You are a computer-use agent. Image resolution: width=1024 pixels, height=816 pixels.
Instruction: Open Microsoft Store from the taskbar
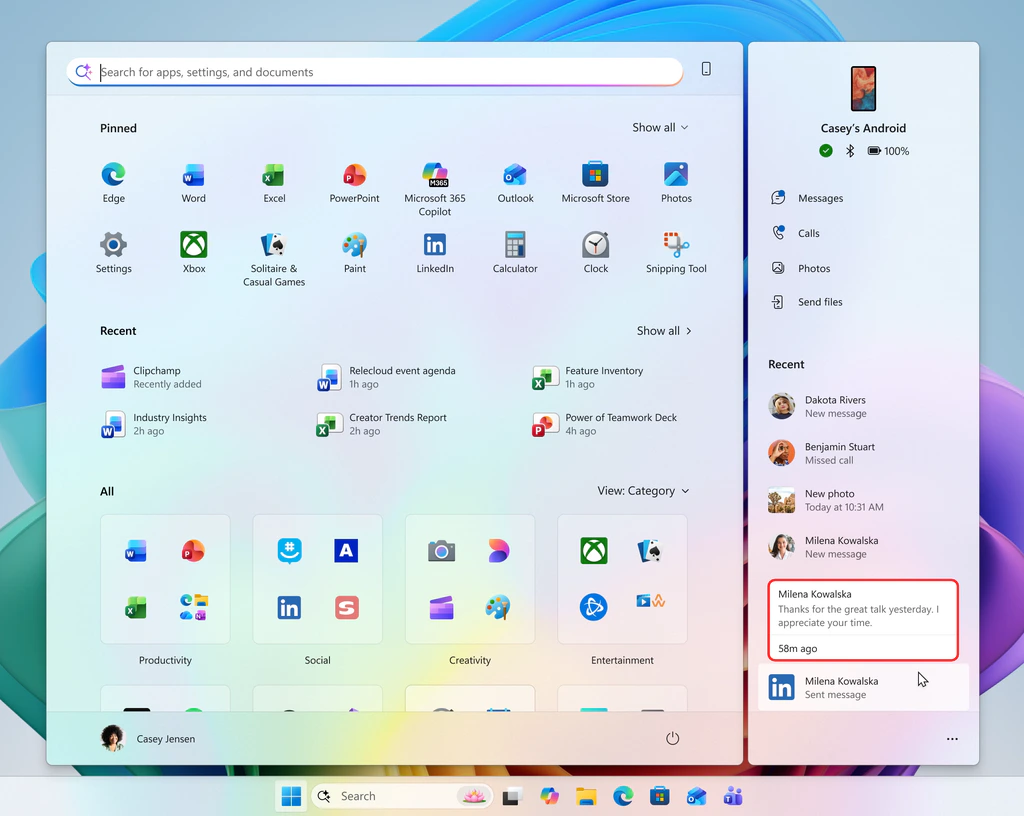tap(660, 796)
